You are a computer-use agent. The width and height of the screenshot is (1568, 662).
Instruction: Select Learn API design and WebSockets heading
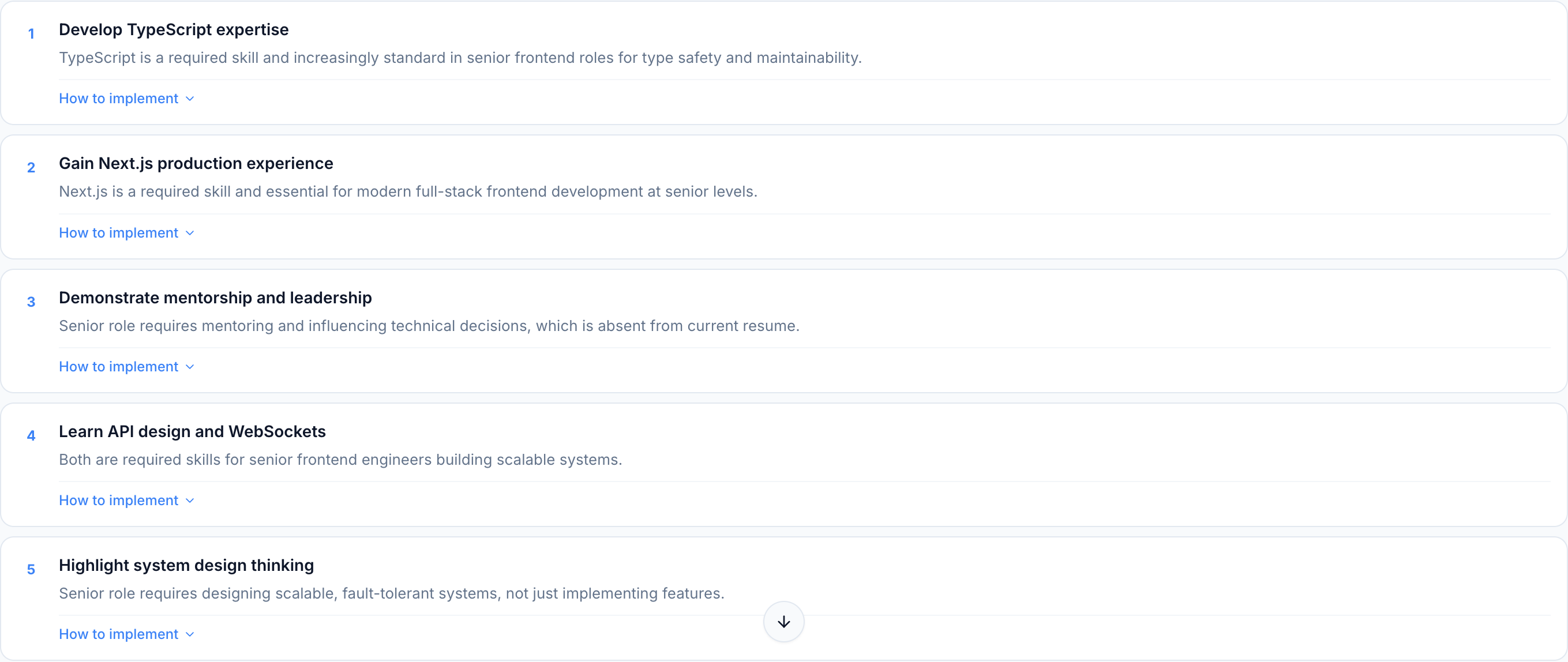[192, 431]
